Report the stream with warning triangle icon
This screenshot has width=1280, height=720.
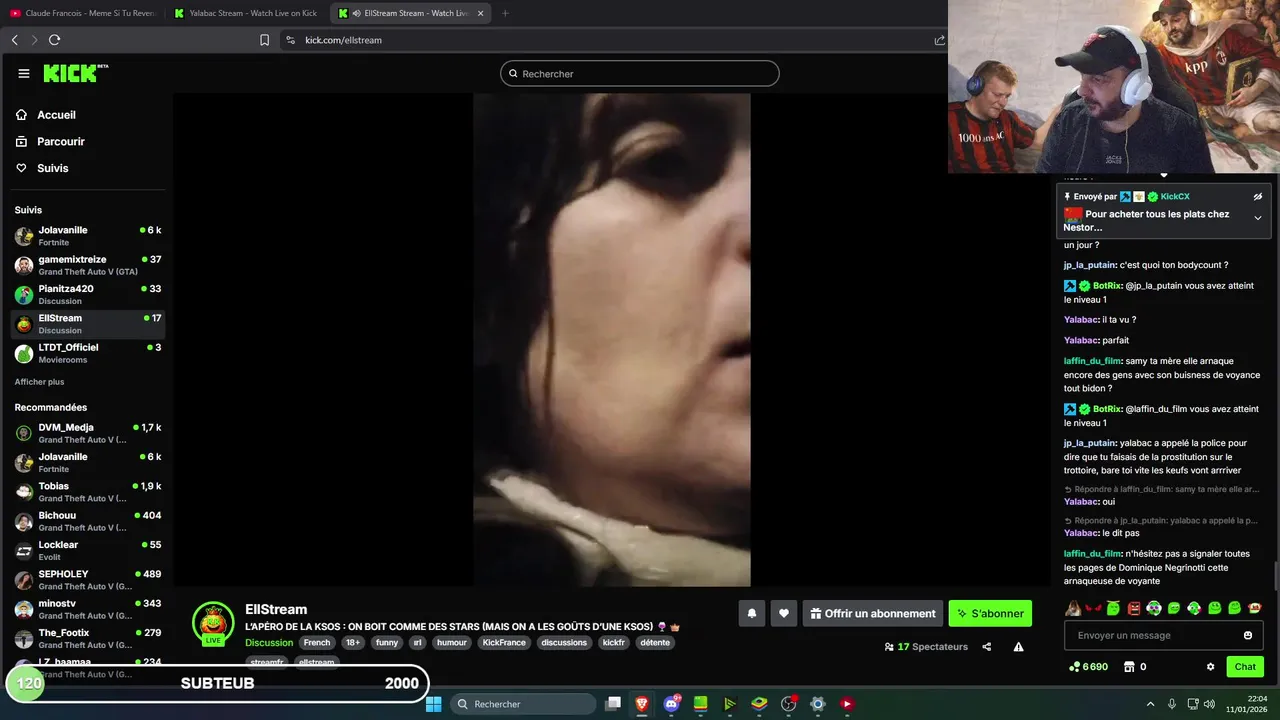(x=1018, y=647)
